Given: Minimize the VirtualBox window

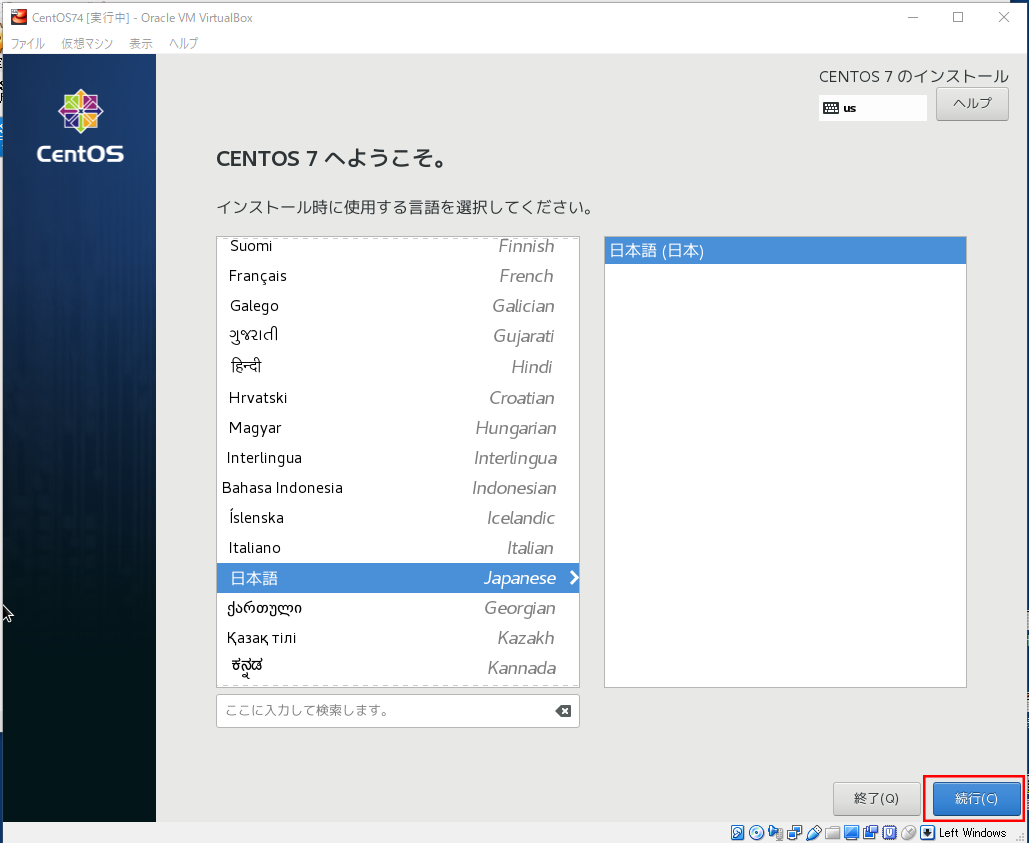Looking at the screenshot, I should (912, 18).
